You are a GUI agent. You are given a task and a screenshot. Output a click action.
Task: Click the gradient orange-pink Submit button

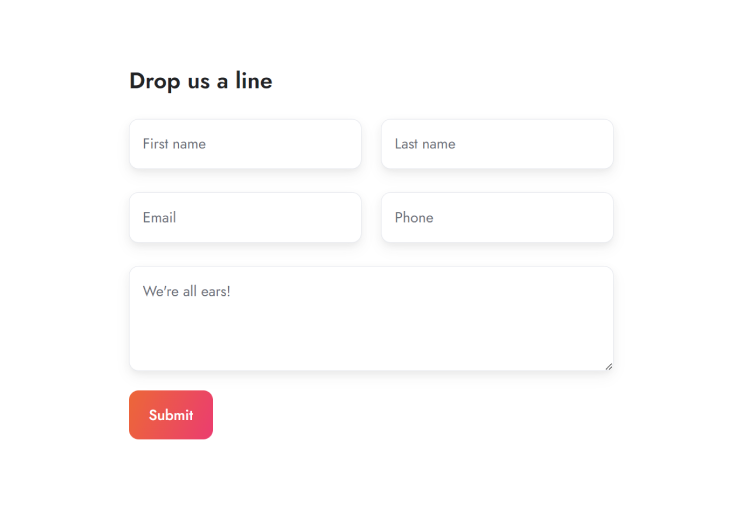(171, 415)
